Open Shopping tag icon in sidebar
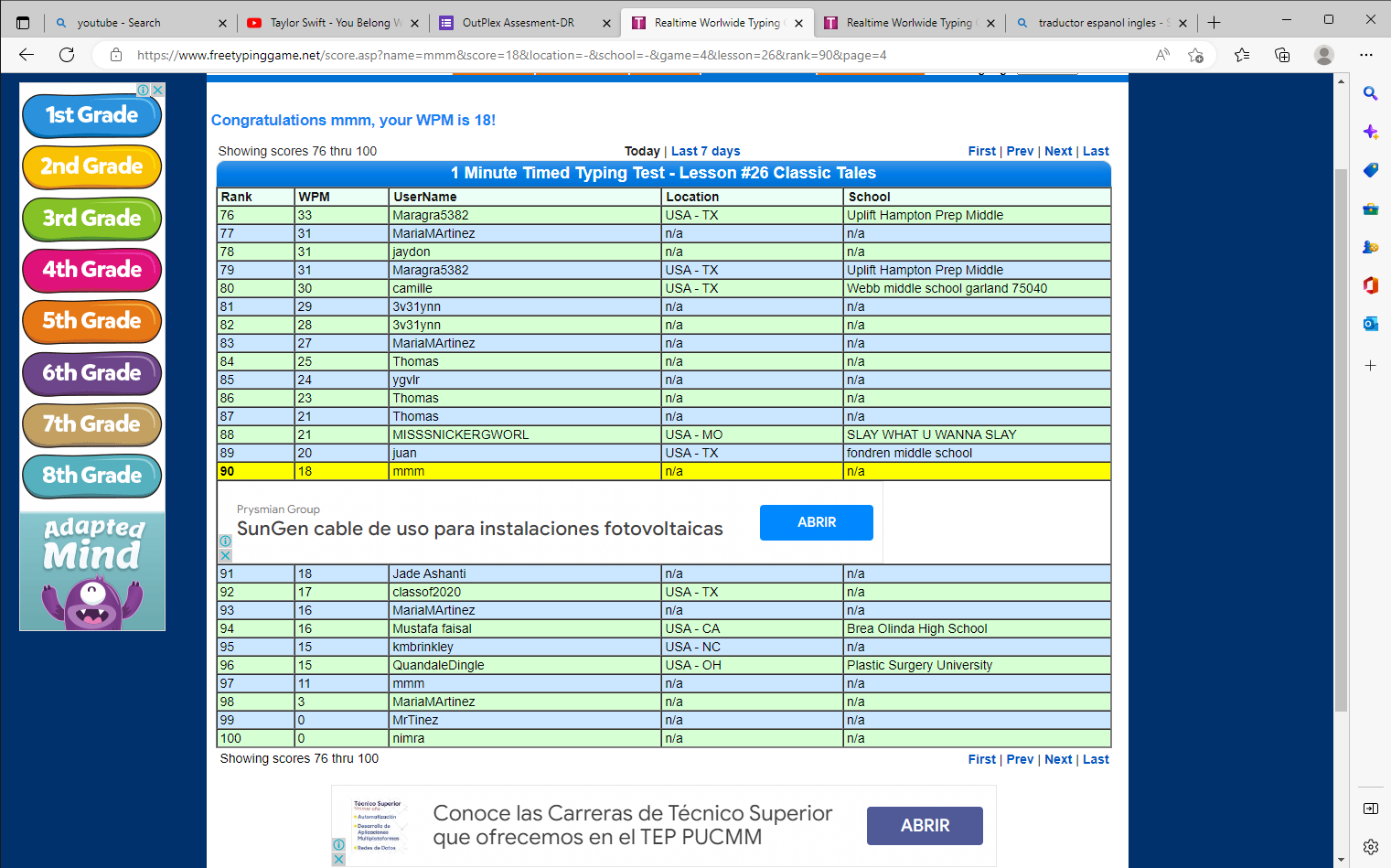Screen dimensions: 1391x868 (x=1370, y=170)
